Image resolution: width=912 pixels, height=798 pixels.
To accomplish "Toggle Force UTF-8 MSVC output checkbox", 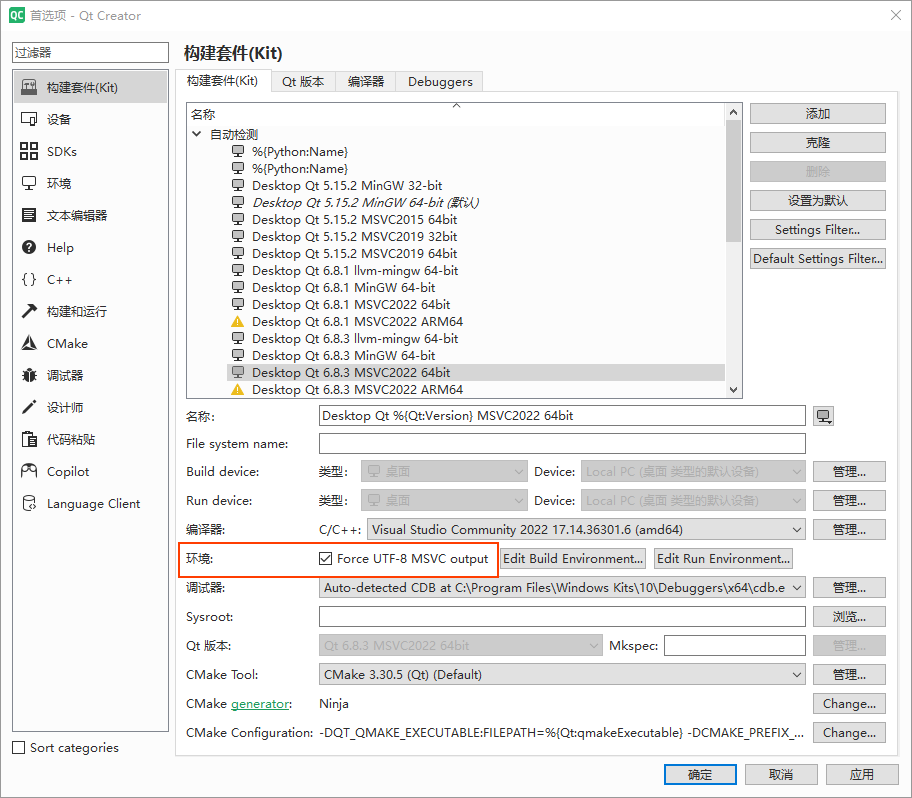I will click(x=326, y=559).
